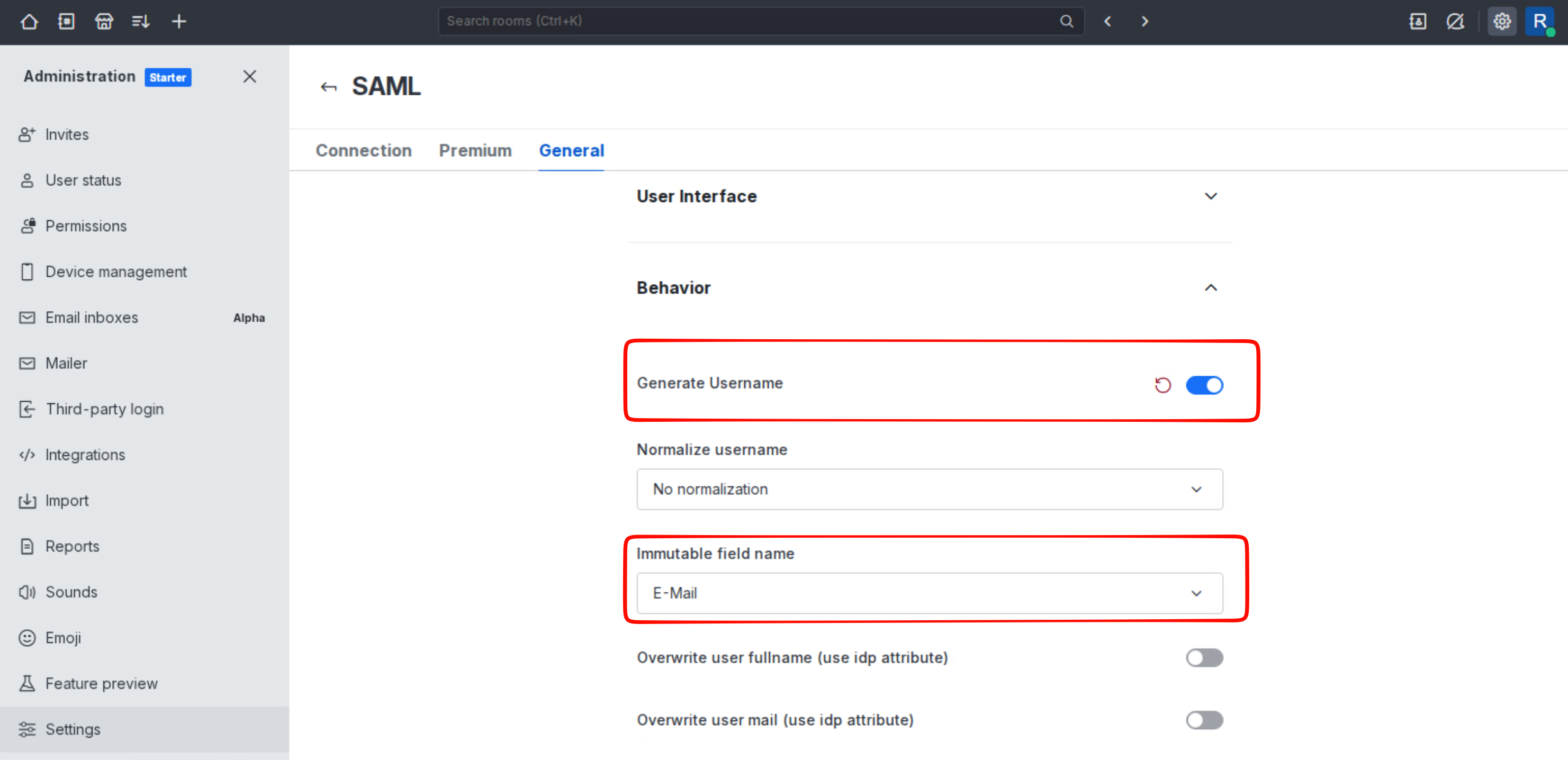The width and height of the screenshot is (1568, 760).
Task: Open Third-party login in the sidebar
Action: [145, 409]
